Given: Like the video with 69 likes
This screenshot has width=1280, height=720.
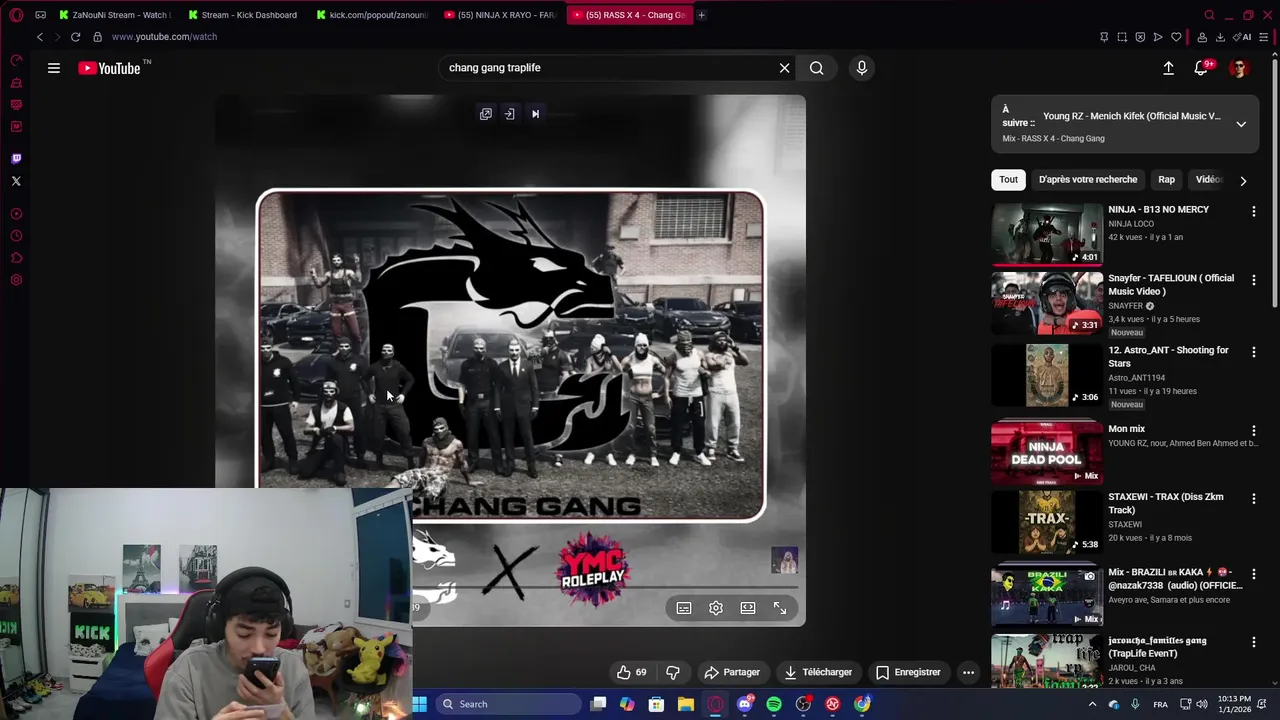Looking at the screenshot, I should coord(631,672).
